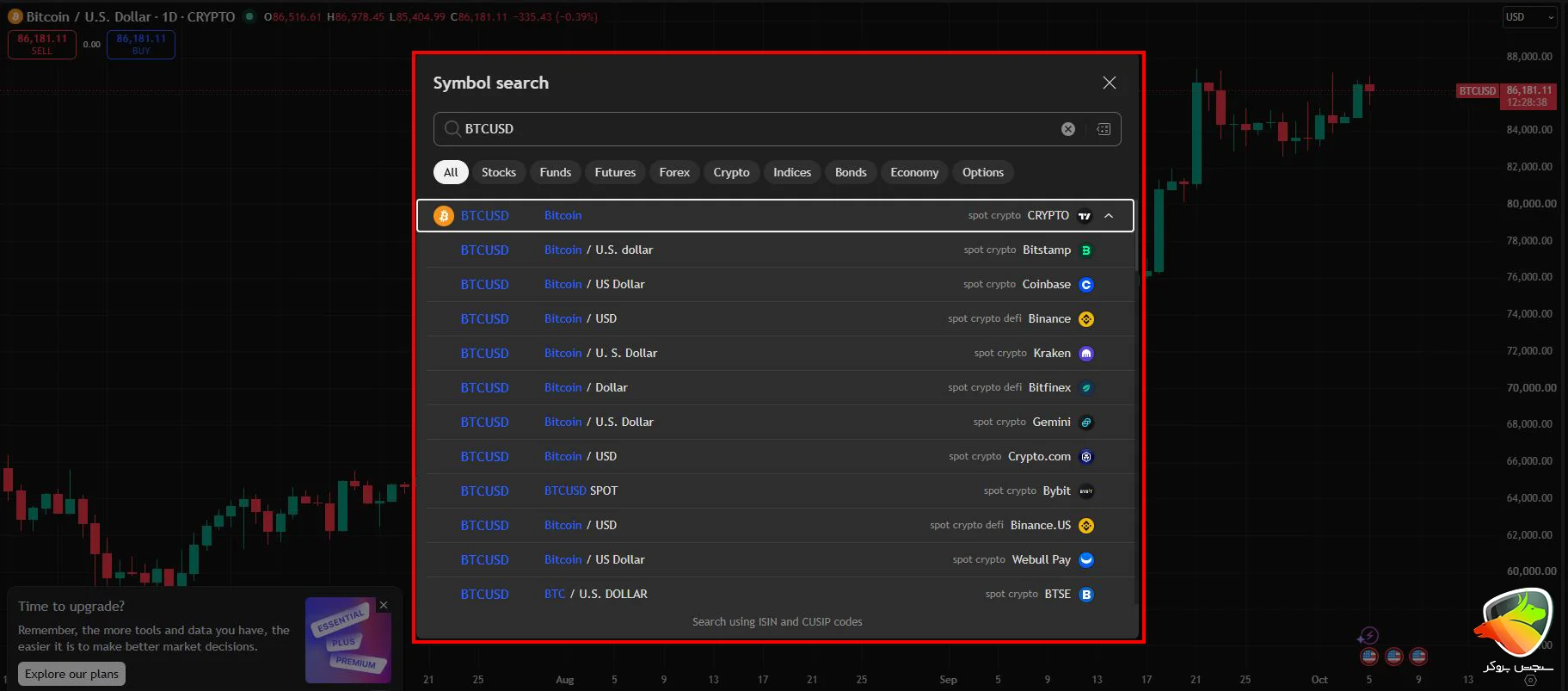1568x691 pixels.
Task: Switch to the Stocks filter
Action: coord(499,172)
